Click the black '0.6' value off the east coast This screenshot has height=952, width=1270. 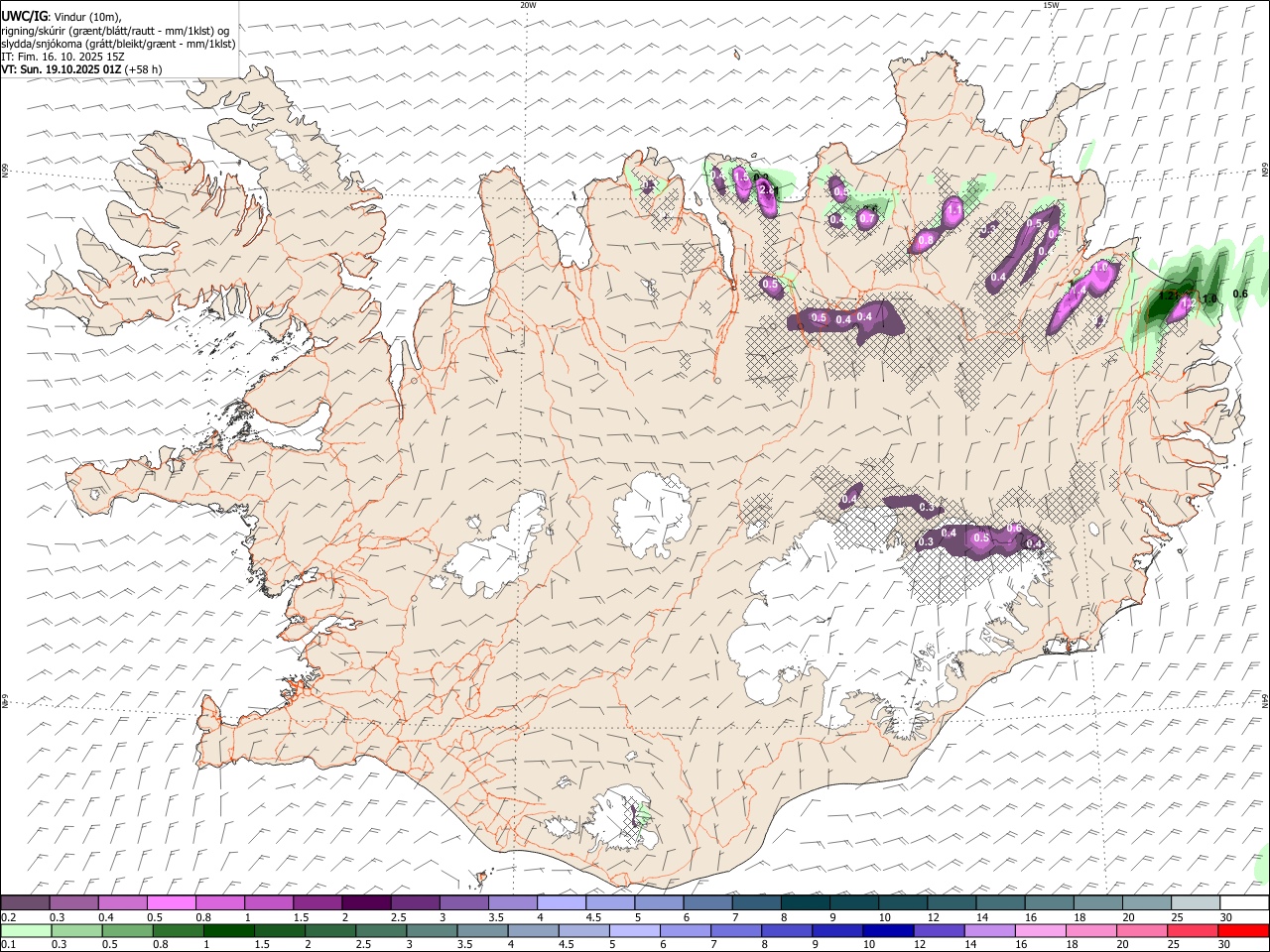(1240, 294)
